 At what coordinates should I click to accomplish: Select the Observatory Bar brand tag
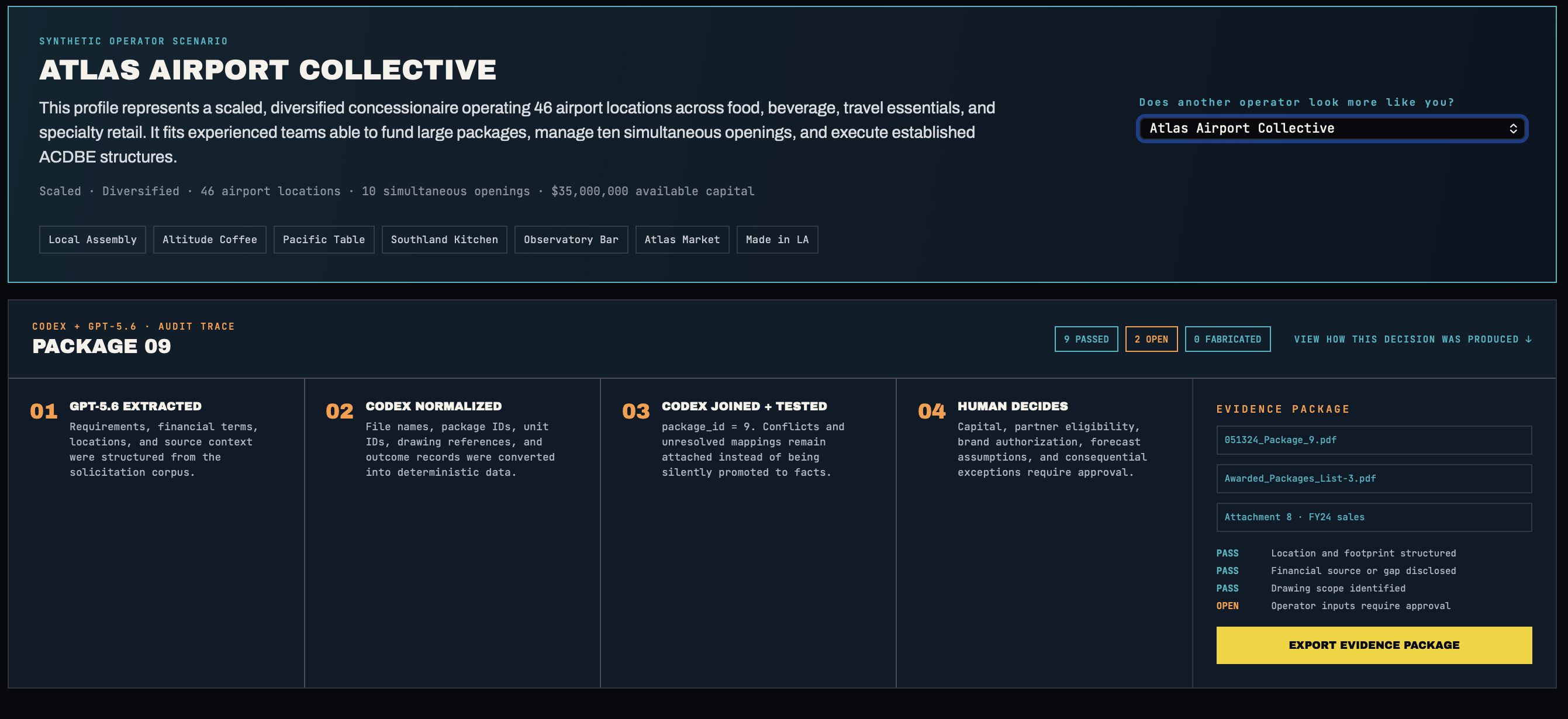tap(571, 240)
